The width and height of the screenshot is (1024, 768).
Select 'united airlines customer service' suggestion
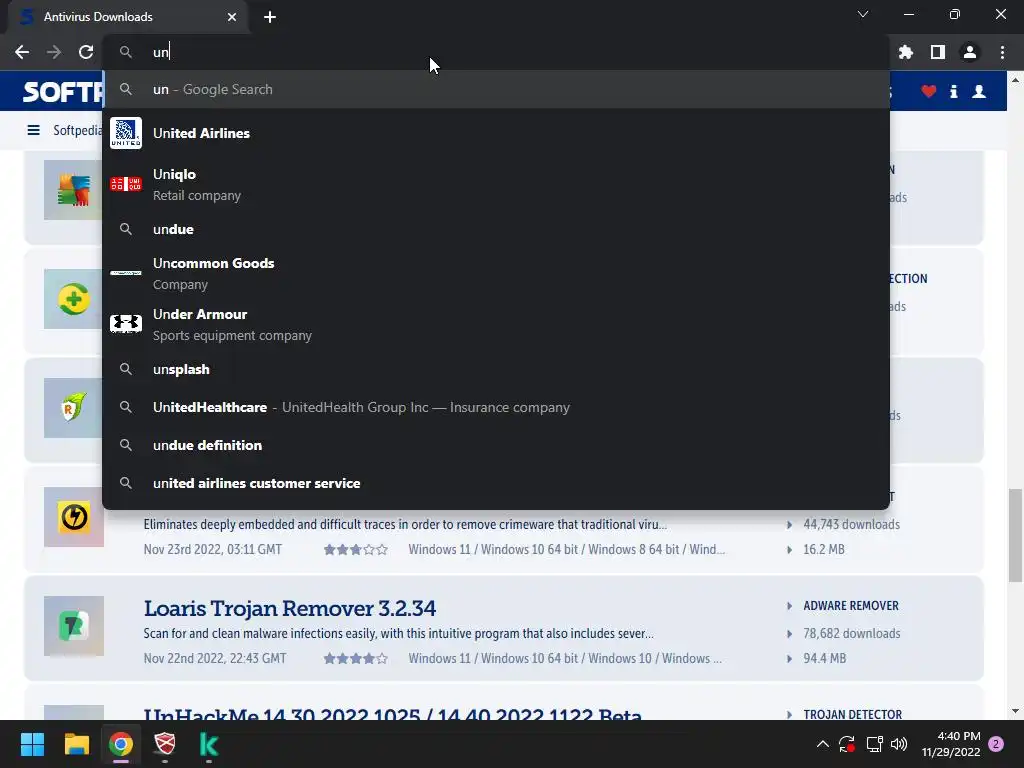pyautogui.click(x=496, y=483)
